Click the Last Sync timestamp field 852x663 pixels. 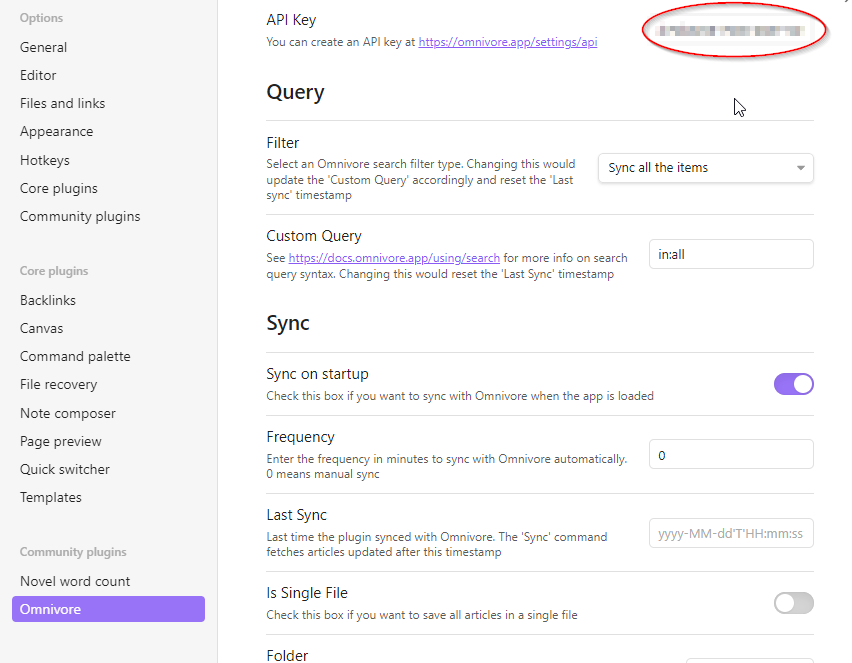(x=731, y=533)
